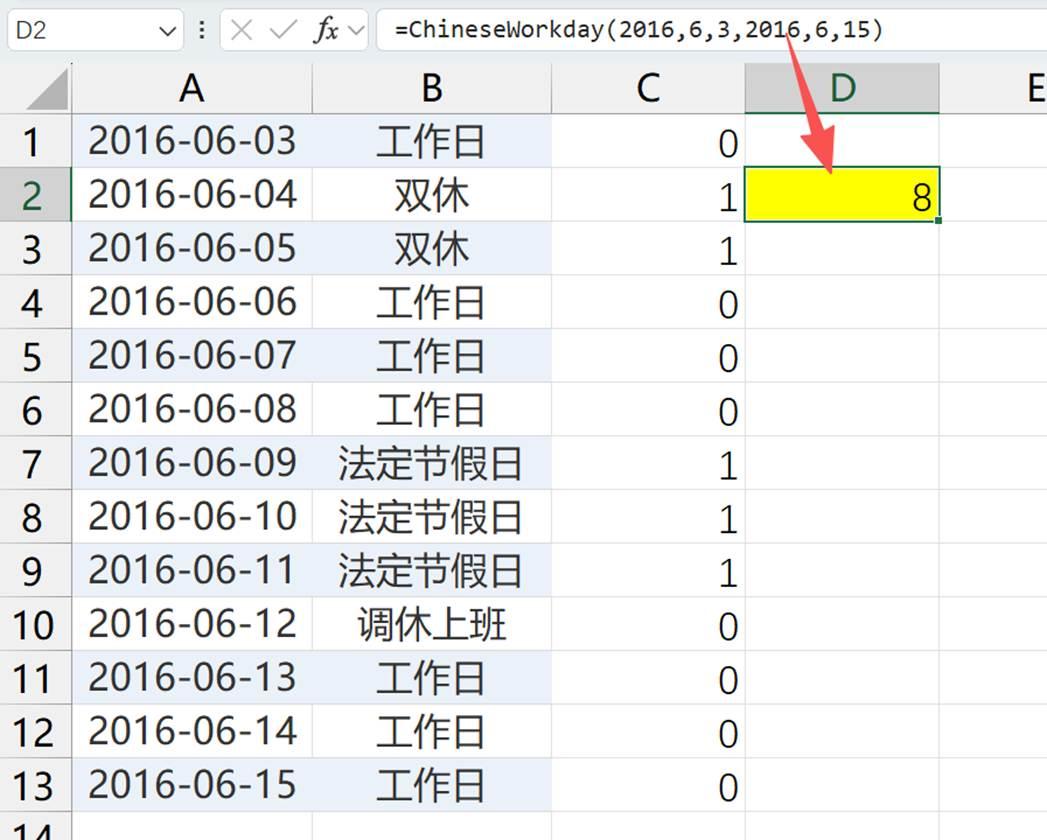Confirm the formula with the checkmark icon
Screen dimensions: 1047x840
click(283, 30)
